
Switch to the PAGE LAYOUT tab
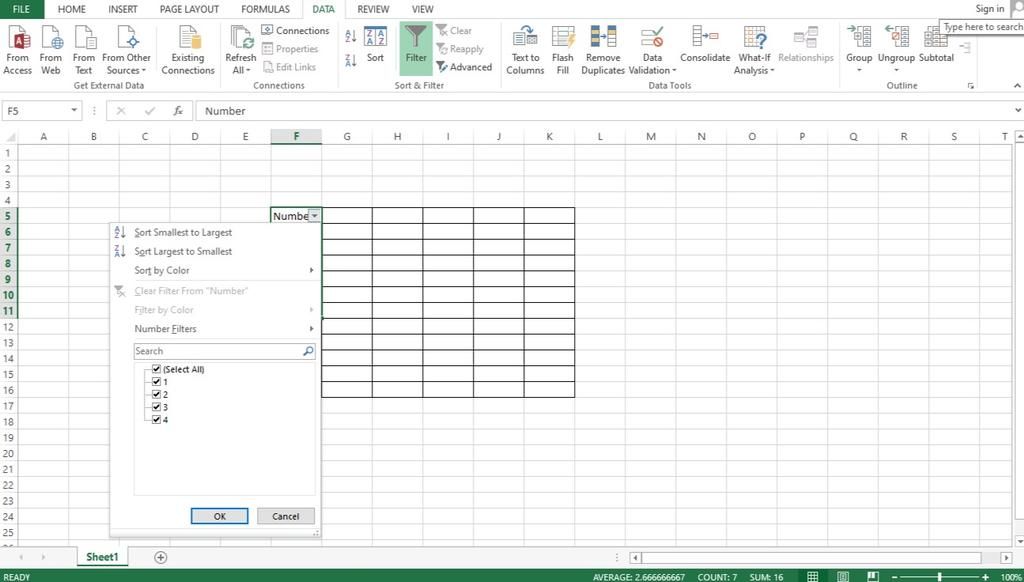(189, 9)
